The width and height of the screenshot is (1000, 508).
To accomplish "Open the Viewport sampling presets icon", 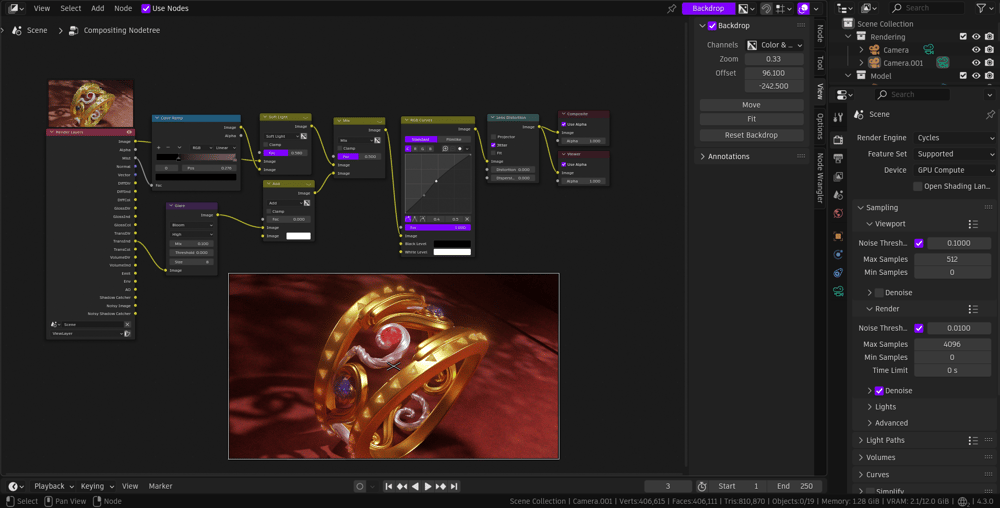I will 973,224.
